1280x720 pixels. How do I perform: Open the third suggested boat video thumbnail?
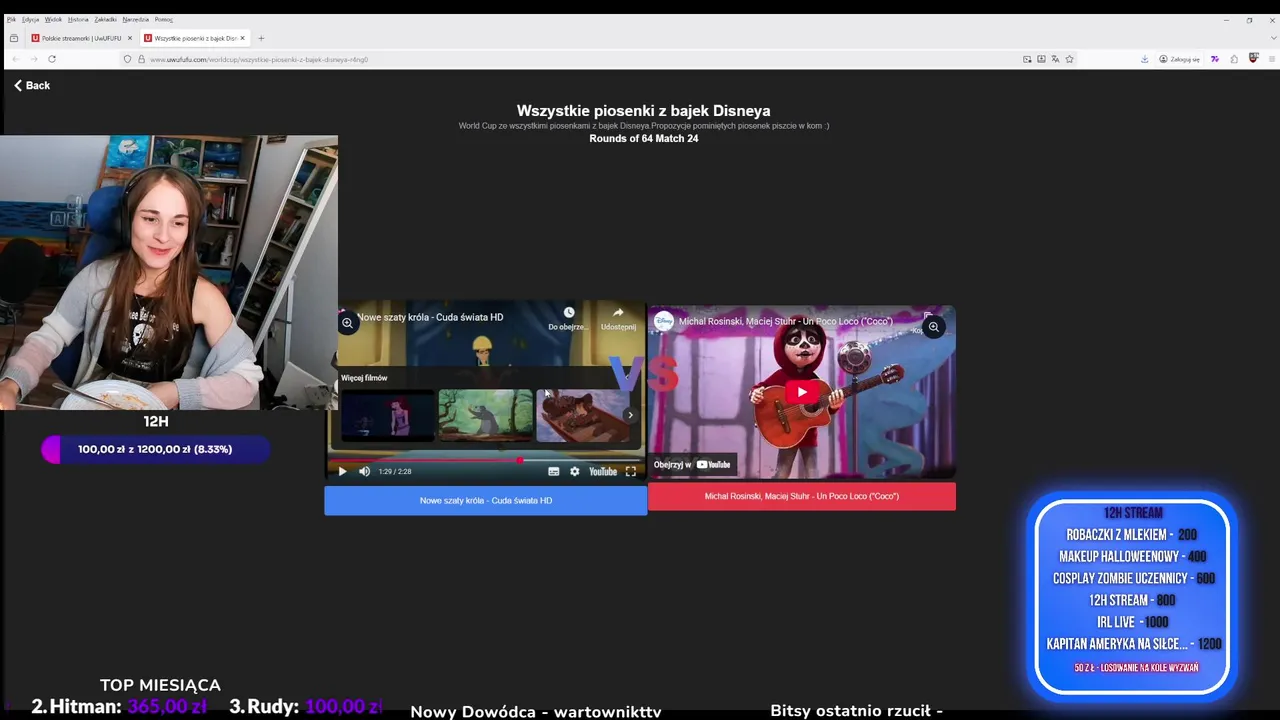(583, 415)
